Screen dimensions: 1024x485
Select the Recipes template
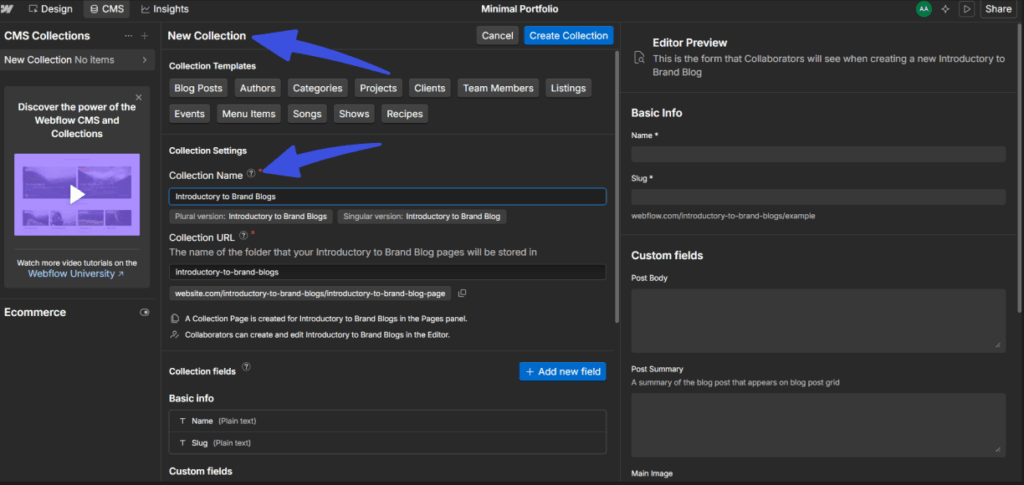[405, 114]
